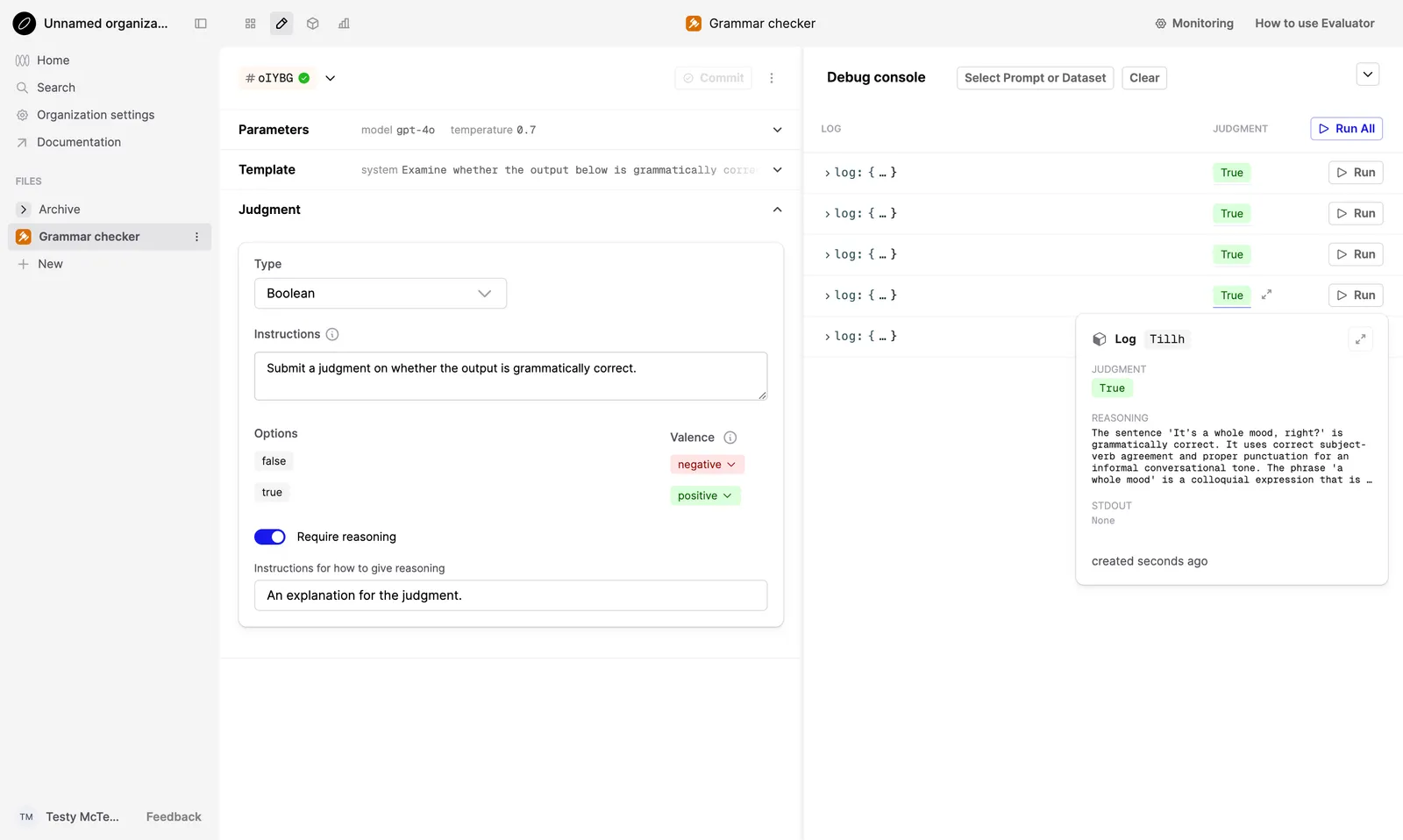Open more options beside Commit
The image size is (1403, 840).
[772, 78]
